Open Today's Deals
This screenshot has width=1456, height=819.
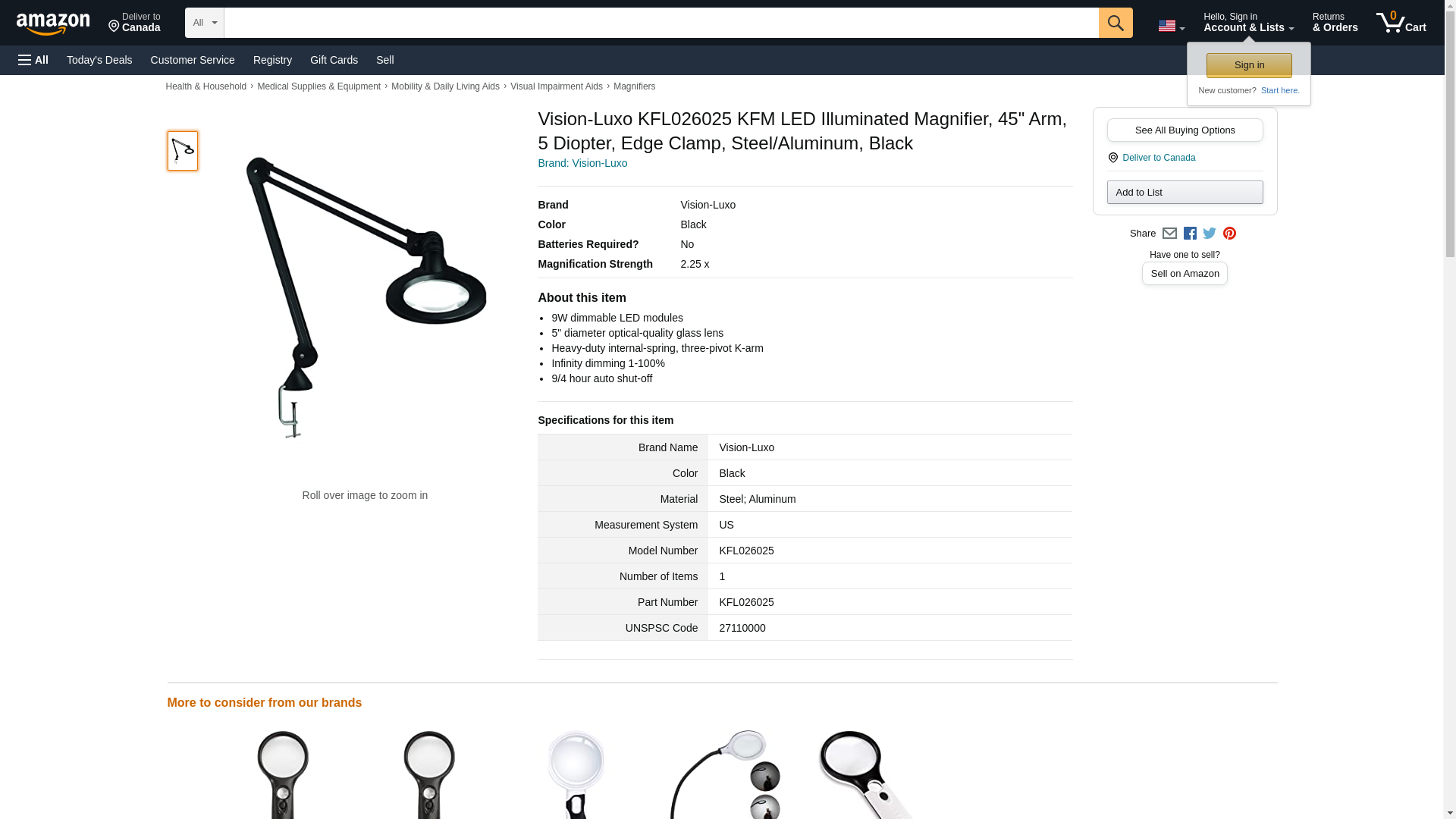pyautogui.click(x=99, y=60)
